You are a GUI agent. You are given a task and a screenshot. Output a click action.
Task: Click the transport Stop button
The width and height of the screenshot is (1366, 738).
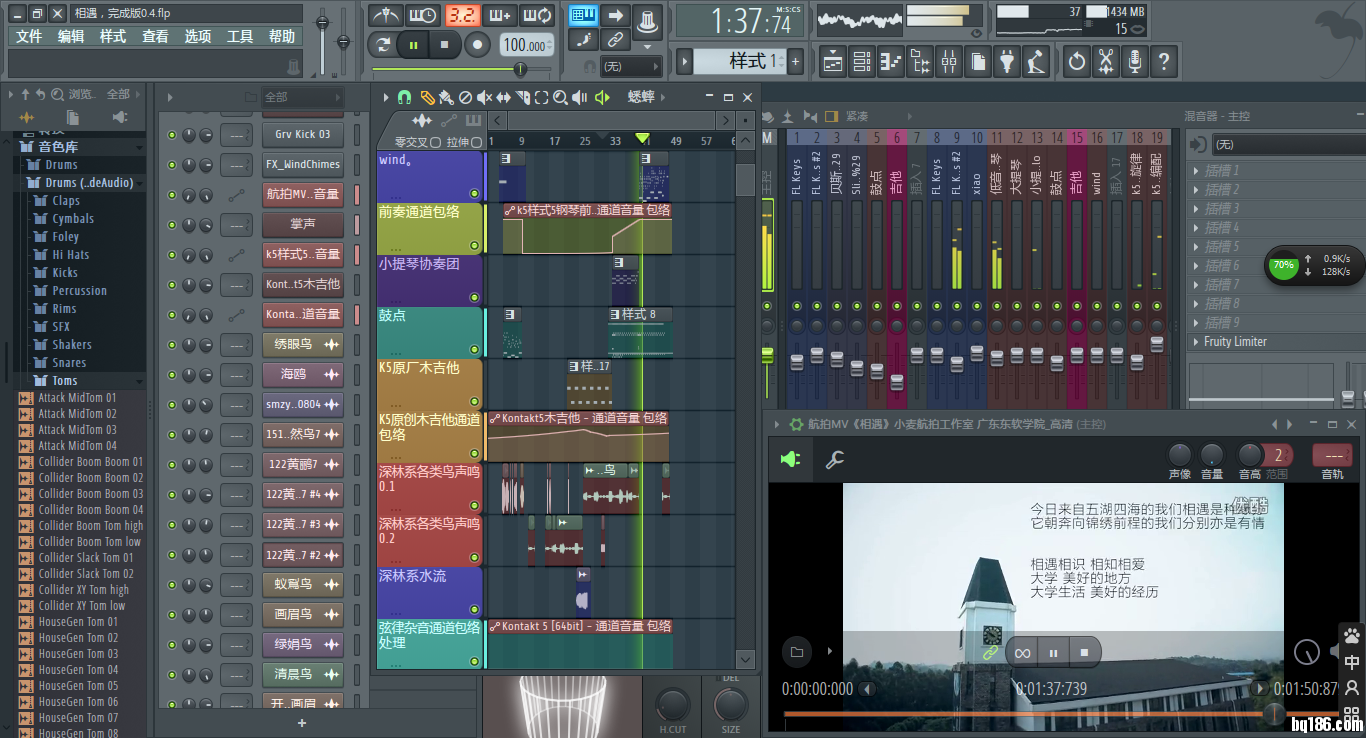445,45
